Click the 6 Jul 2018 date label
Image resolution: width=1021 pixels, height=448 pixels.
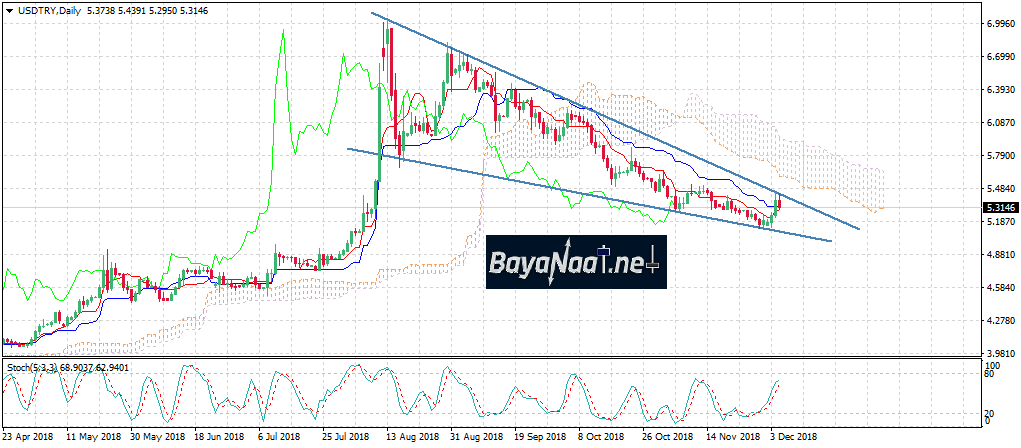click(x=280, y=438)
